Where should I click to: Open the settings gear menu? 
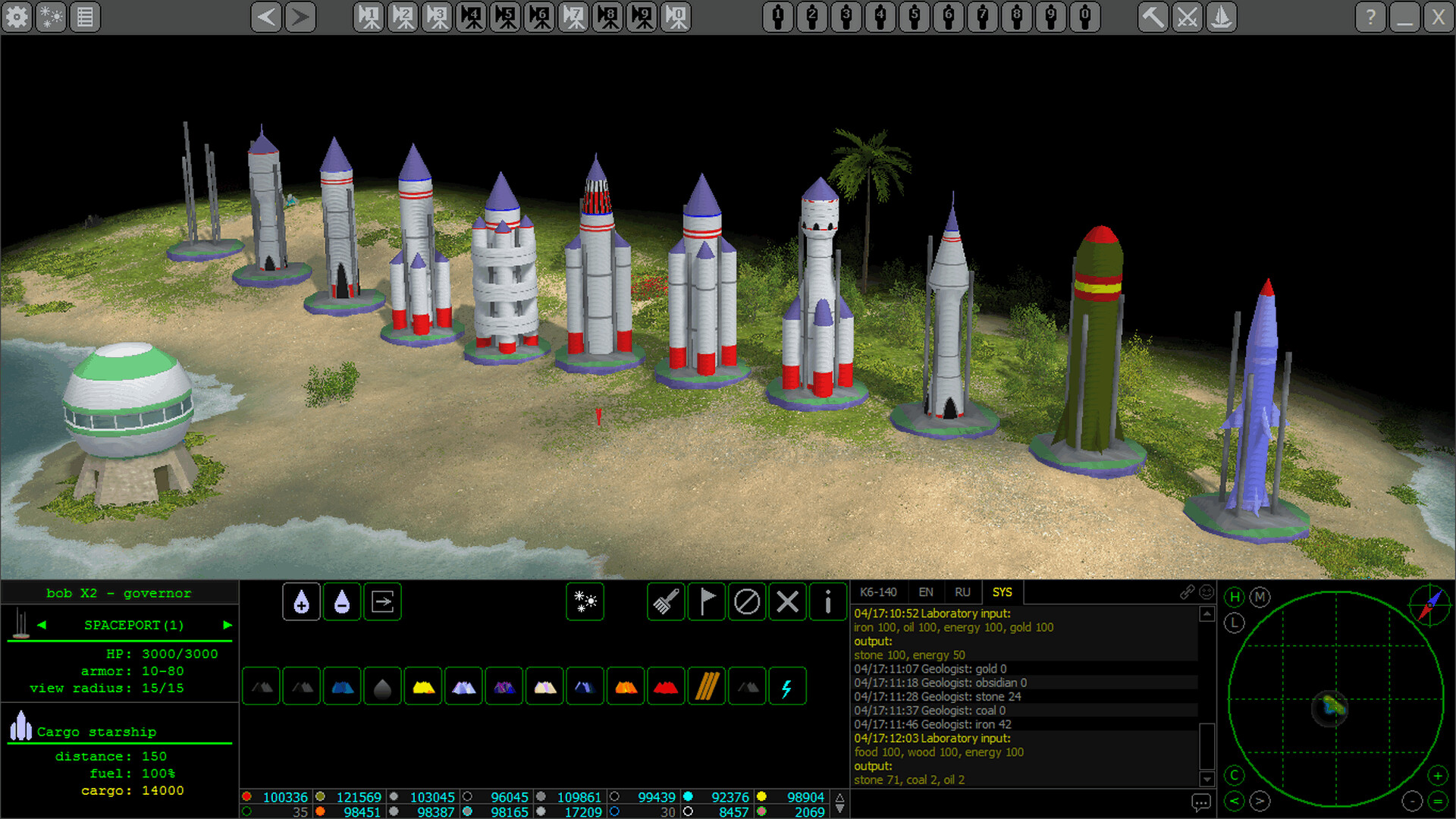[16, 17]
